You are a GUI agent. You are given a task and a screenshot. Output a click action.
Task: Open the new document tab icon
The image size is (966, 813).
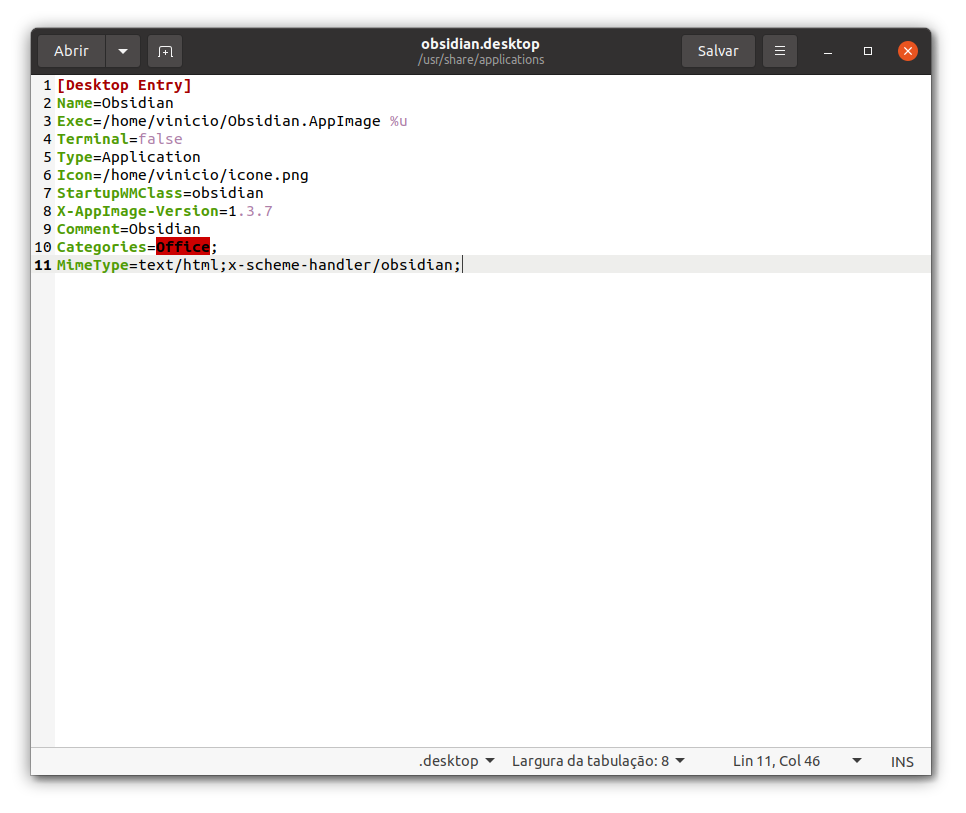coord(165,51)
